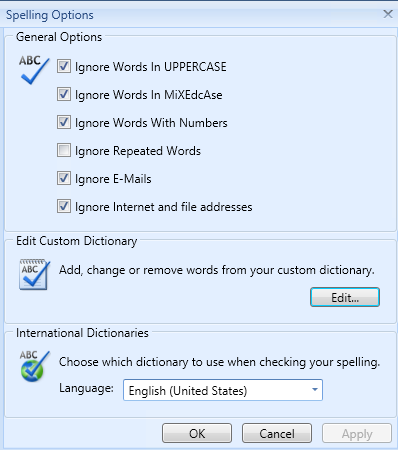Screen dimensions: 398x450
Task: Uncheck Ignore E-Mails option
Action: coord(64,178)
